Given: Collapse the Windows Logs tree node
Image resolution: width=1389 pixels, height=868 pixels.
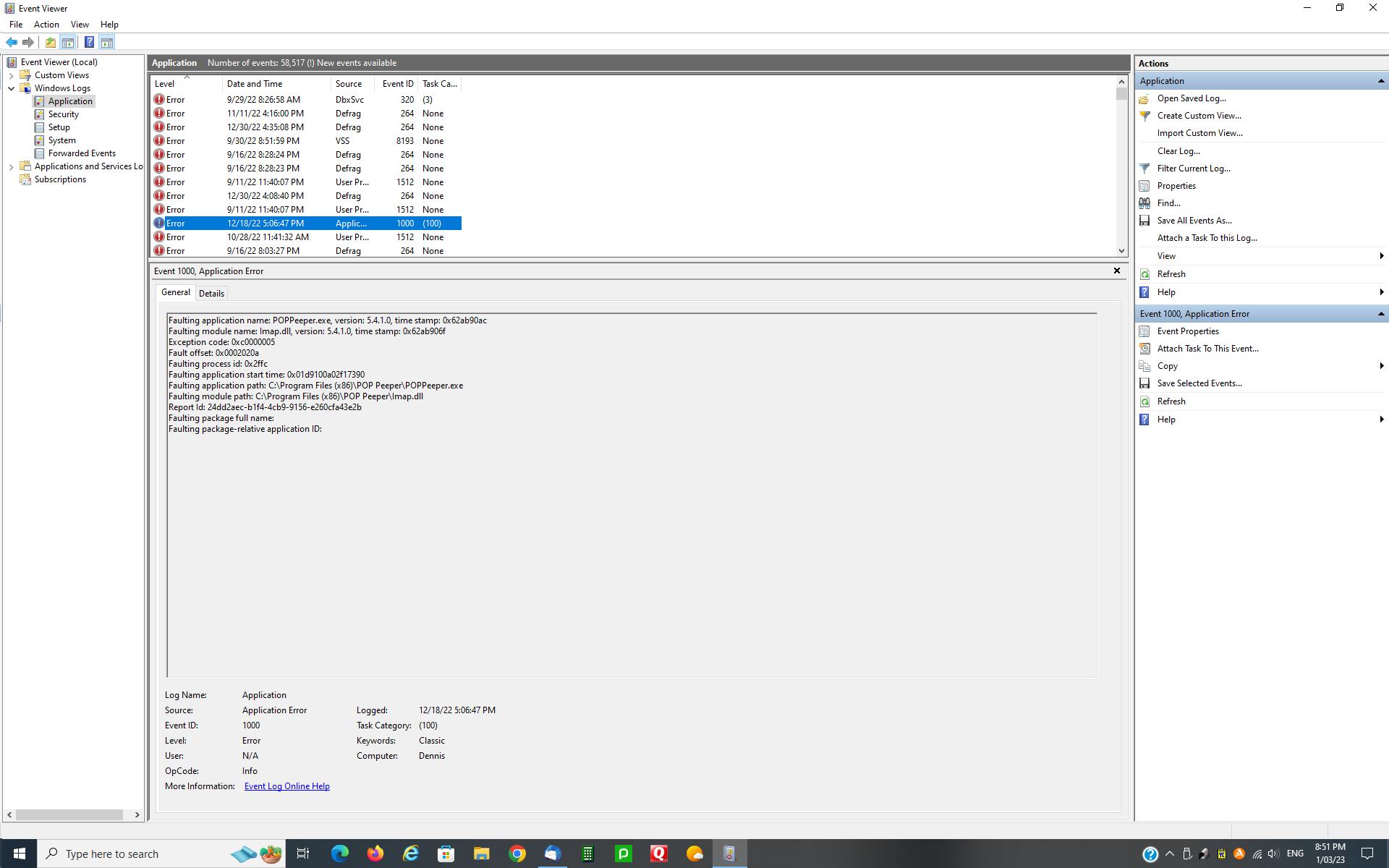Looking at the screenshot, I should click(x=12, y=88).
